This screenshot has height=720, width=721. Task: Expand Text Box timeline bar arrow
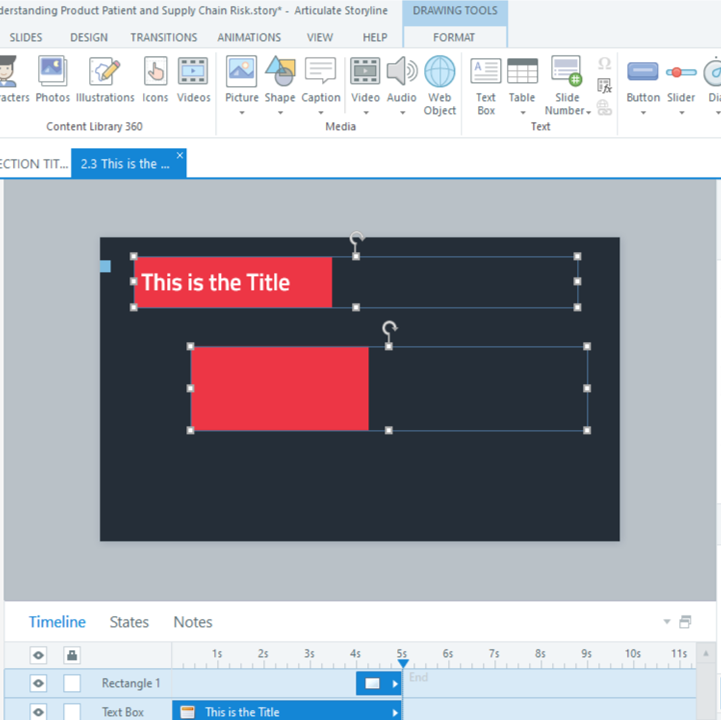tap(395, 713)
